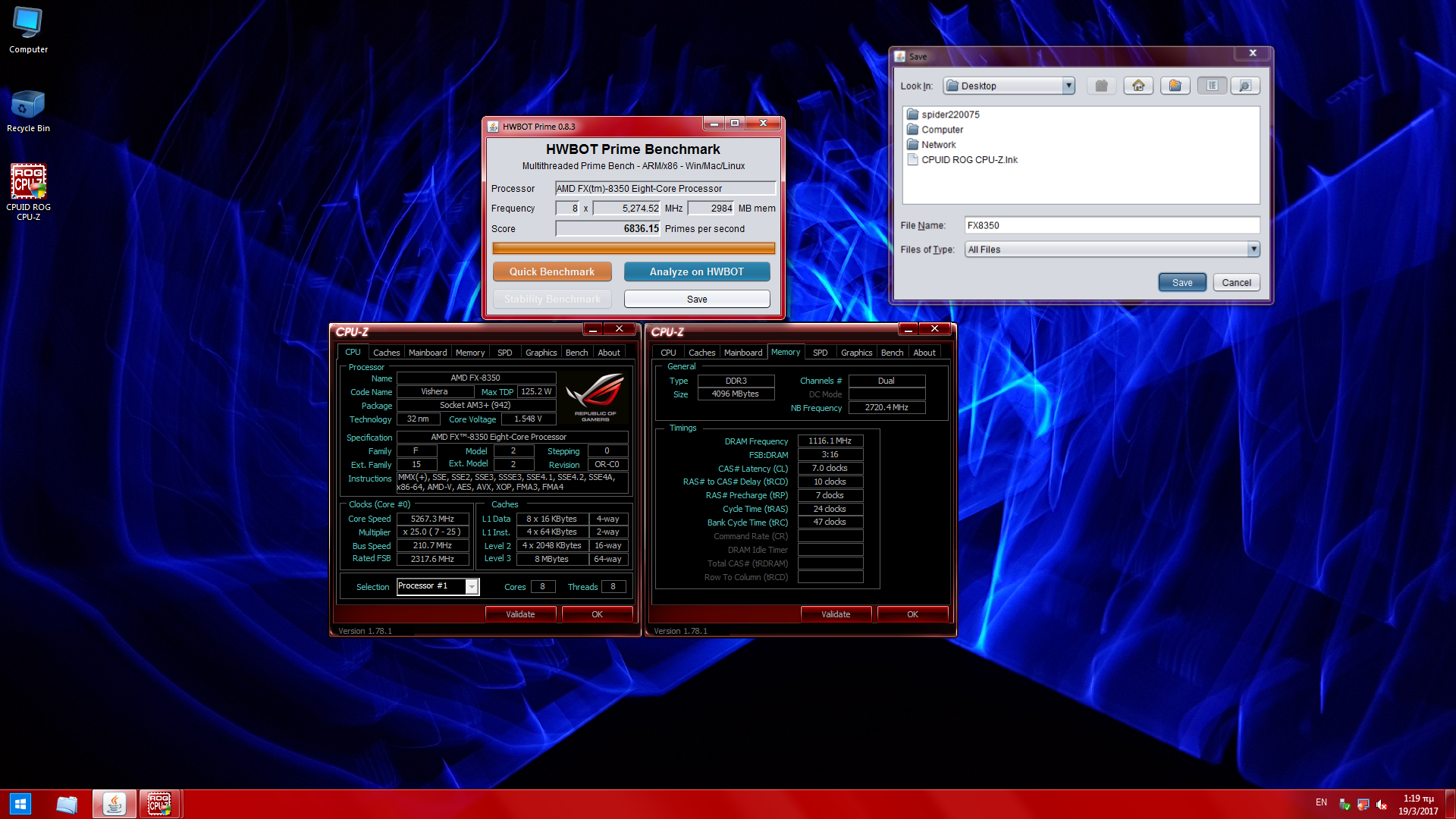Click the NB Frequency value 2720.4 MHz
The width and height of the screenshot is (1456, 819).
pyautogui.click(x=886, y=408)
